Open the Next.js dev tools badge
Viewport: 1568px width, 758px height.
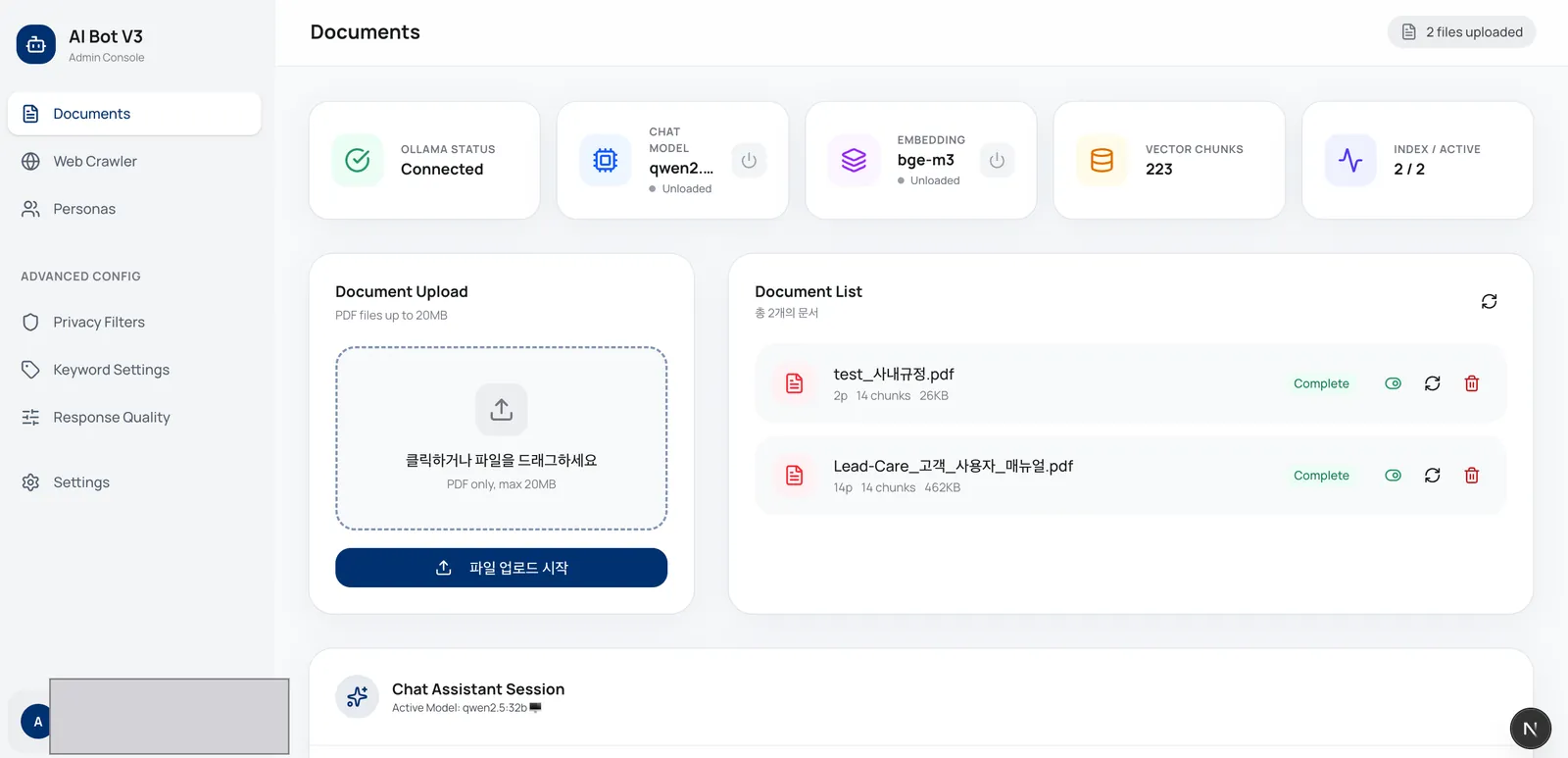[1530, 729]
